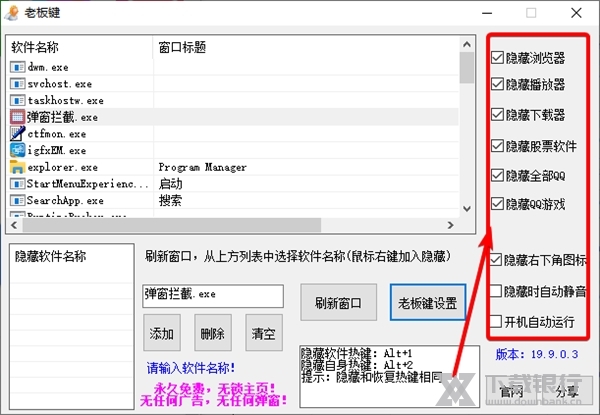Click the 隐藏自身热键: Alt+2 text
Viewport: 600px width, 415px height.
[357, 365]
